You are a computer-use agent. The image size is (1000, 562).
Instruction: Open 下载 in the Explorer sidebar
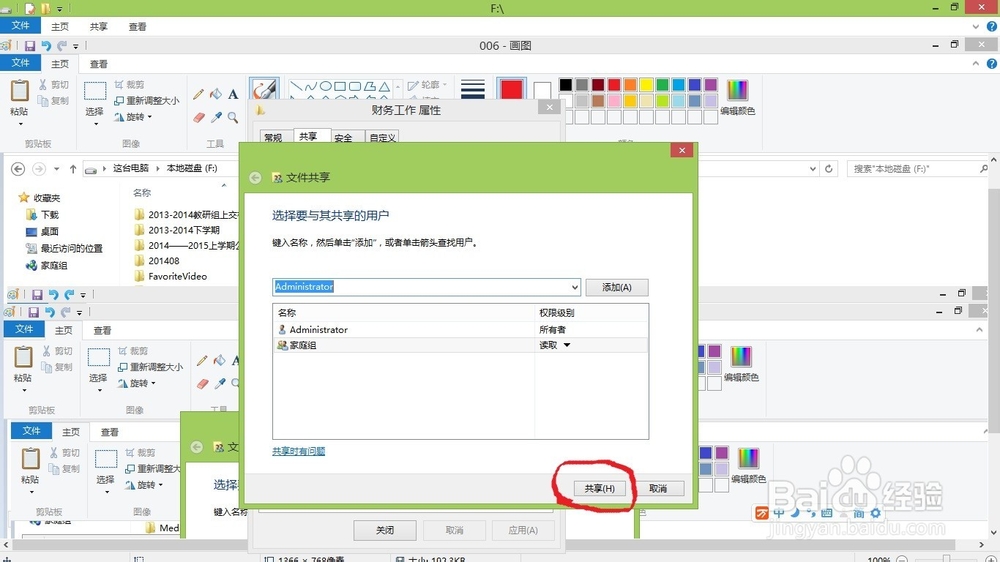(x=42, y=215)
